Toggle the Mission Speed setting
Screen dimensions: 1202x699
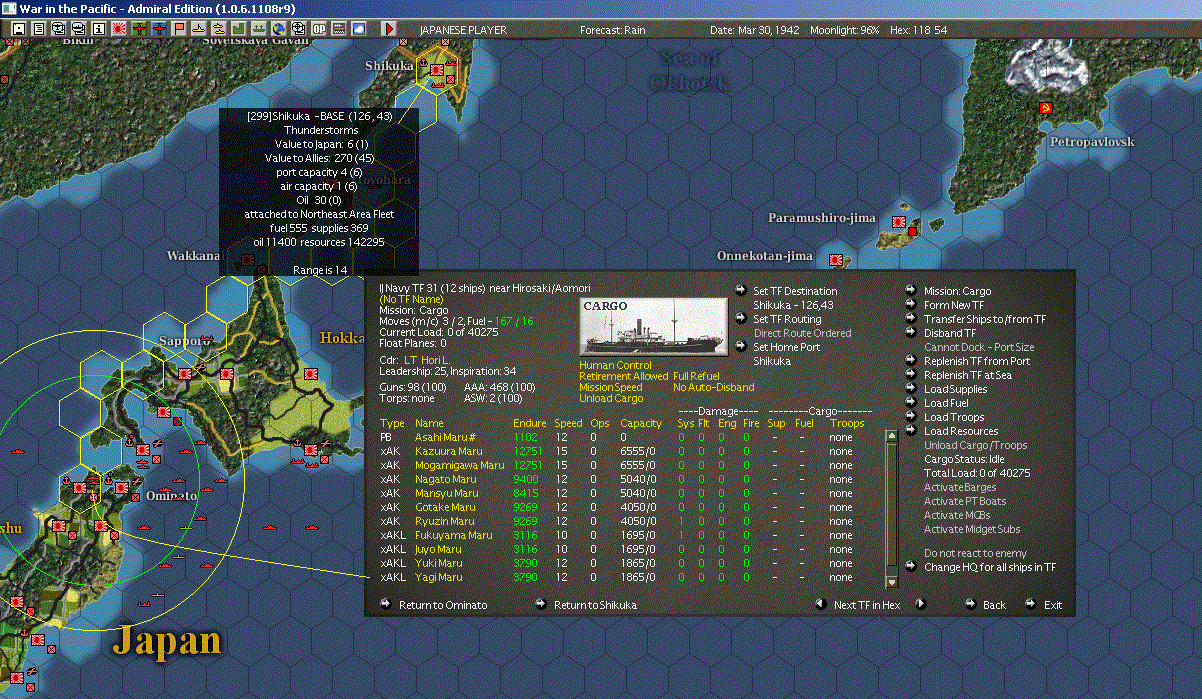611,388
